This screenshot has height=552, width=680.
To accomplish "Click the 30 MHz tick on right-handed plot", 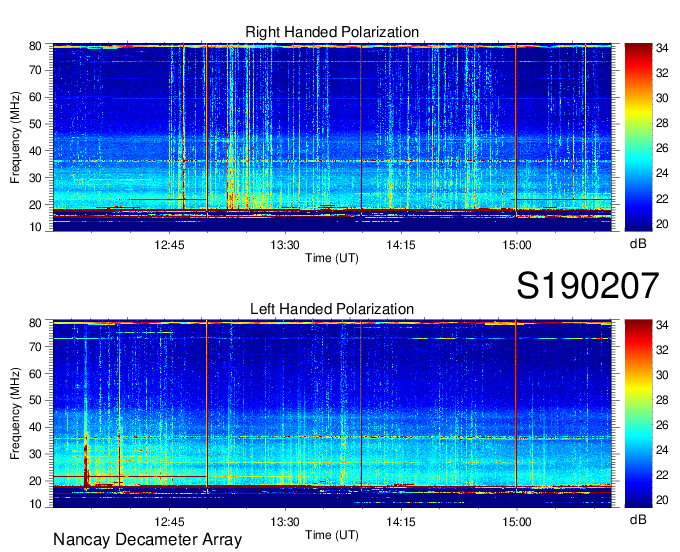I will (x=35, y=178).
